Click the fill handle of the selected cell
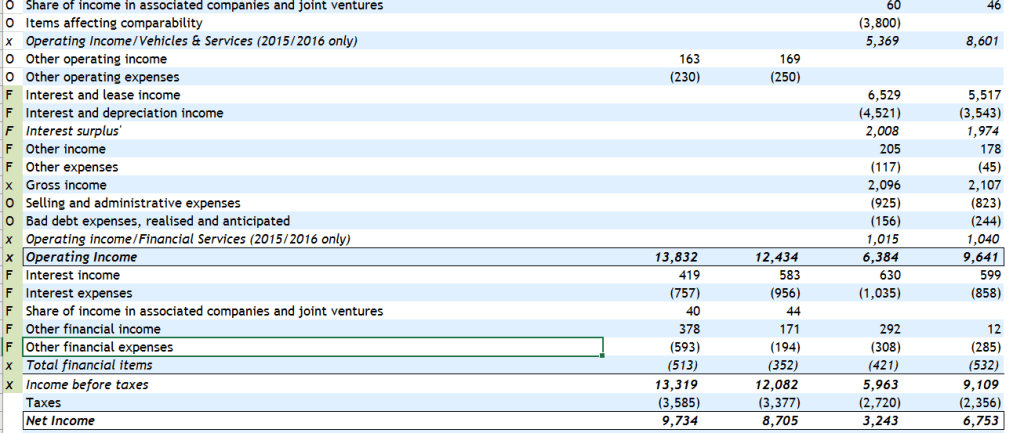The width and height of the screenshot is (1024, 433). (x=603, y=356)
